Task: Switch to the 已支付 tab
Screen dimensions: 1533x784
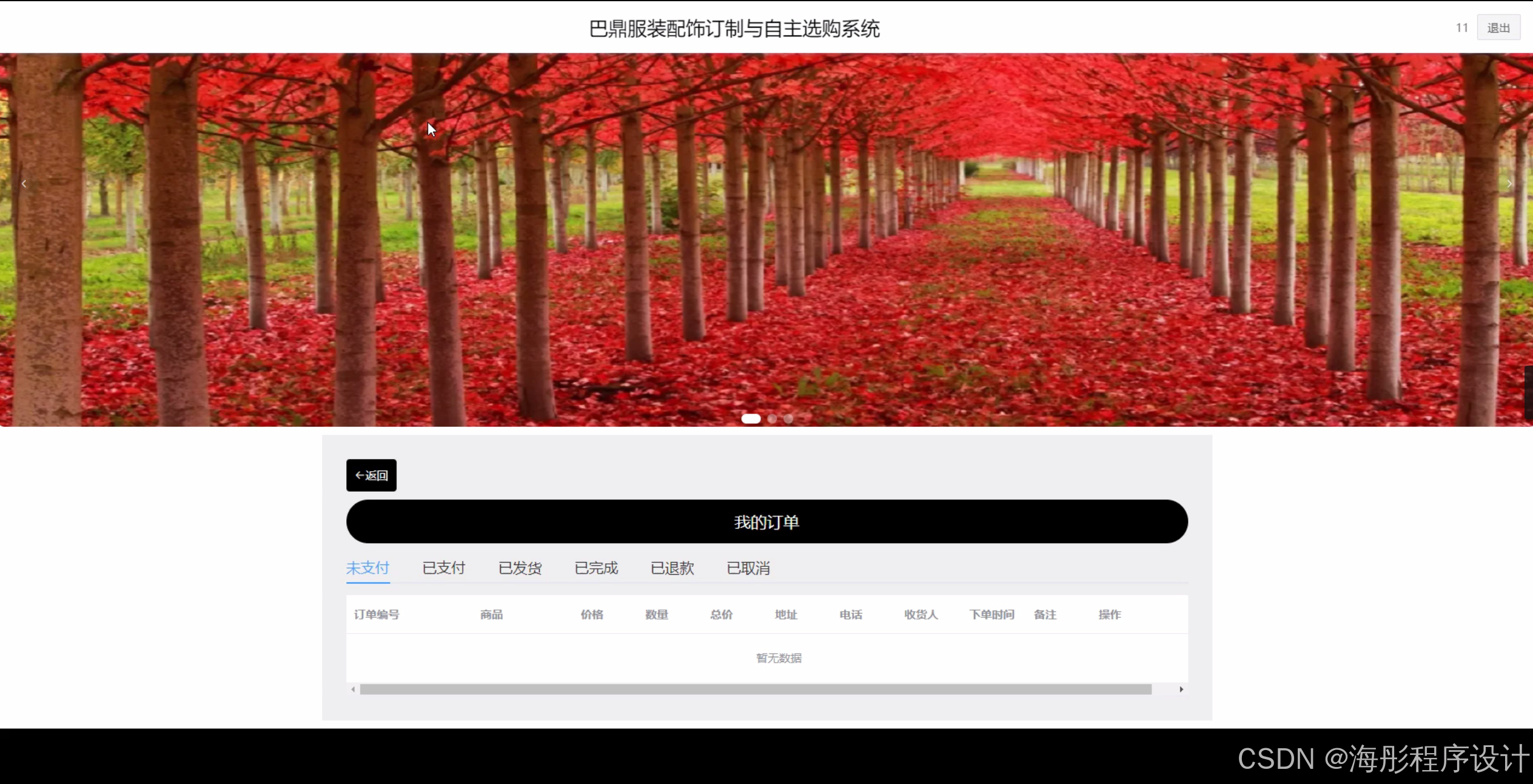Action: [444, 568]
